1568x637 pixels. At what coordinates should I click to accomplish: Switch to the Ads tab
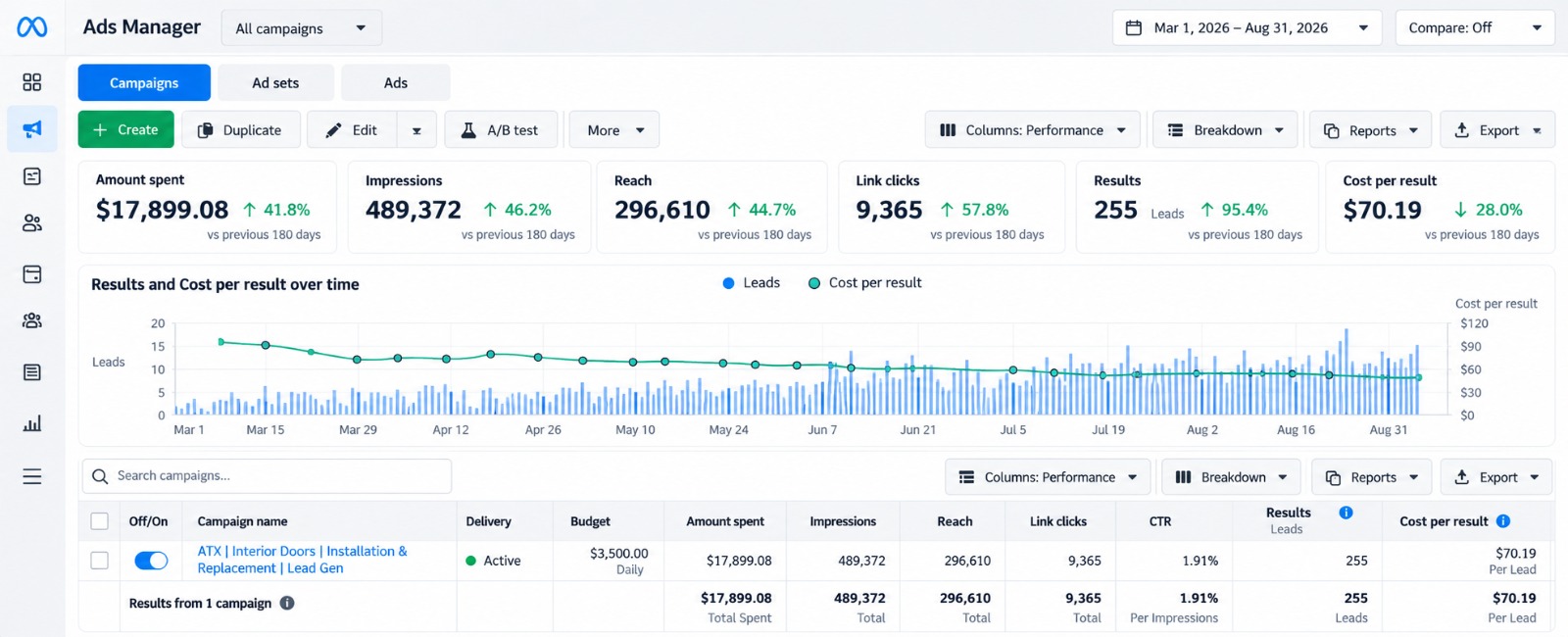coord(396,82)
